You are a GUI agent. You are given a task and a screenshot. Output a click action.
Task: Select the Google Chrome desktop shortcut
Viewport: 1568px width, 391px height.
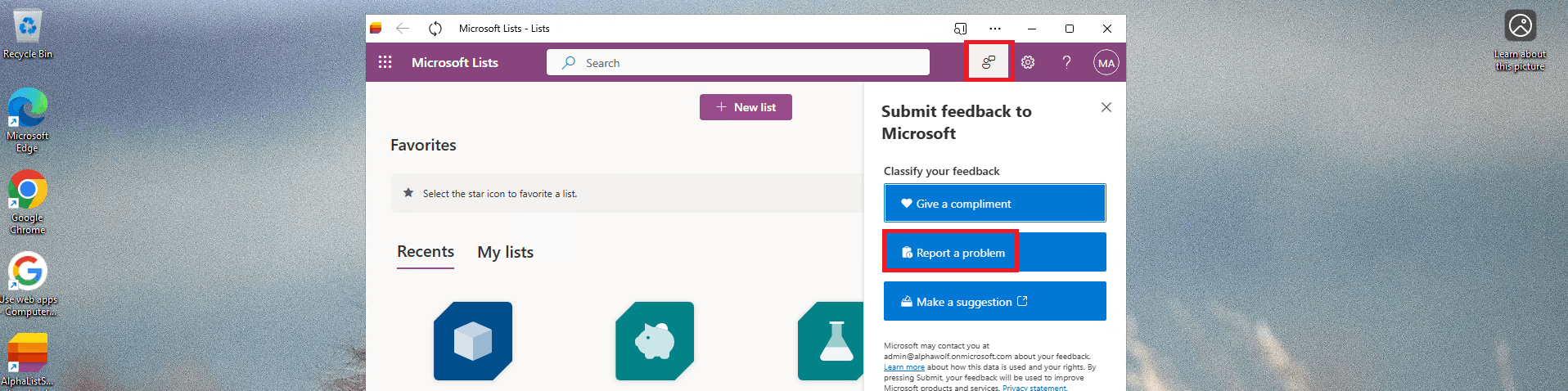[28, 202]
